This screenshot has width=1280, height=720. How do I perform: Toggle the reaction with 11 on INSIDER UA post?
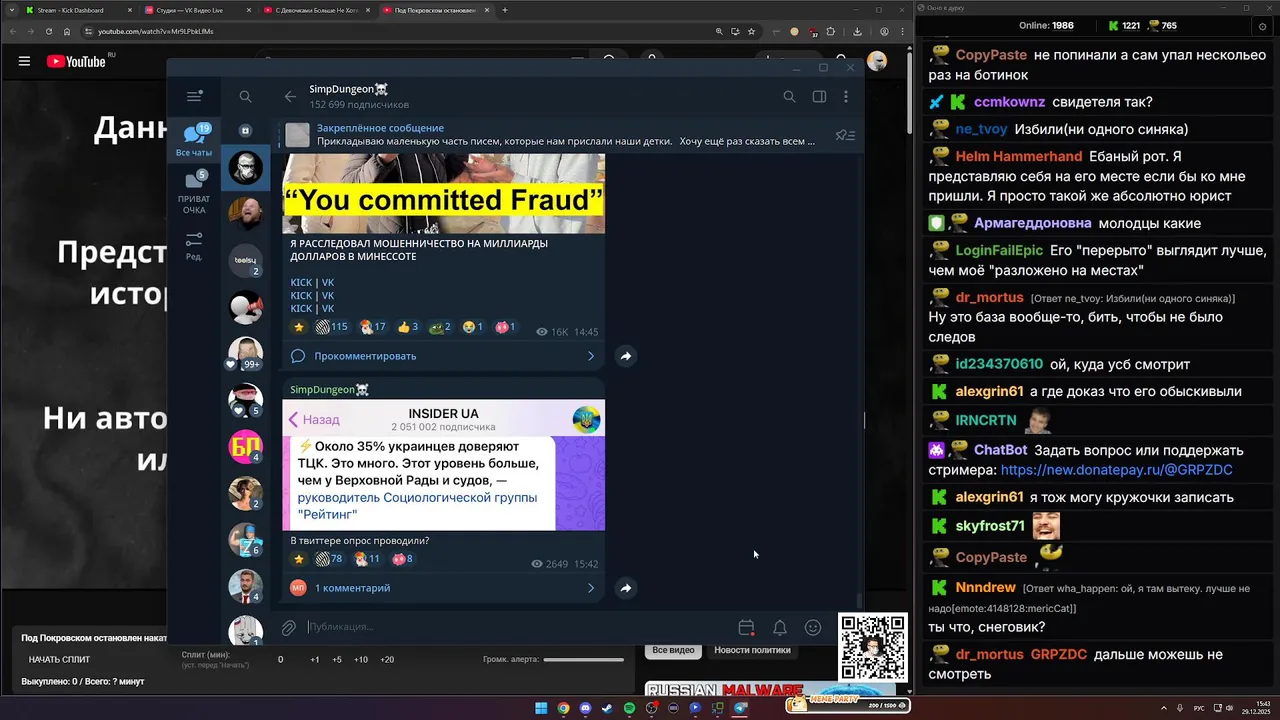click(x=368, y=559)
